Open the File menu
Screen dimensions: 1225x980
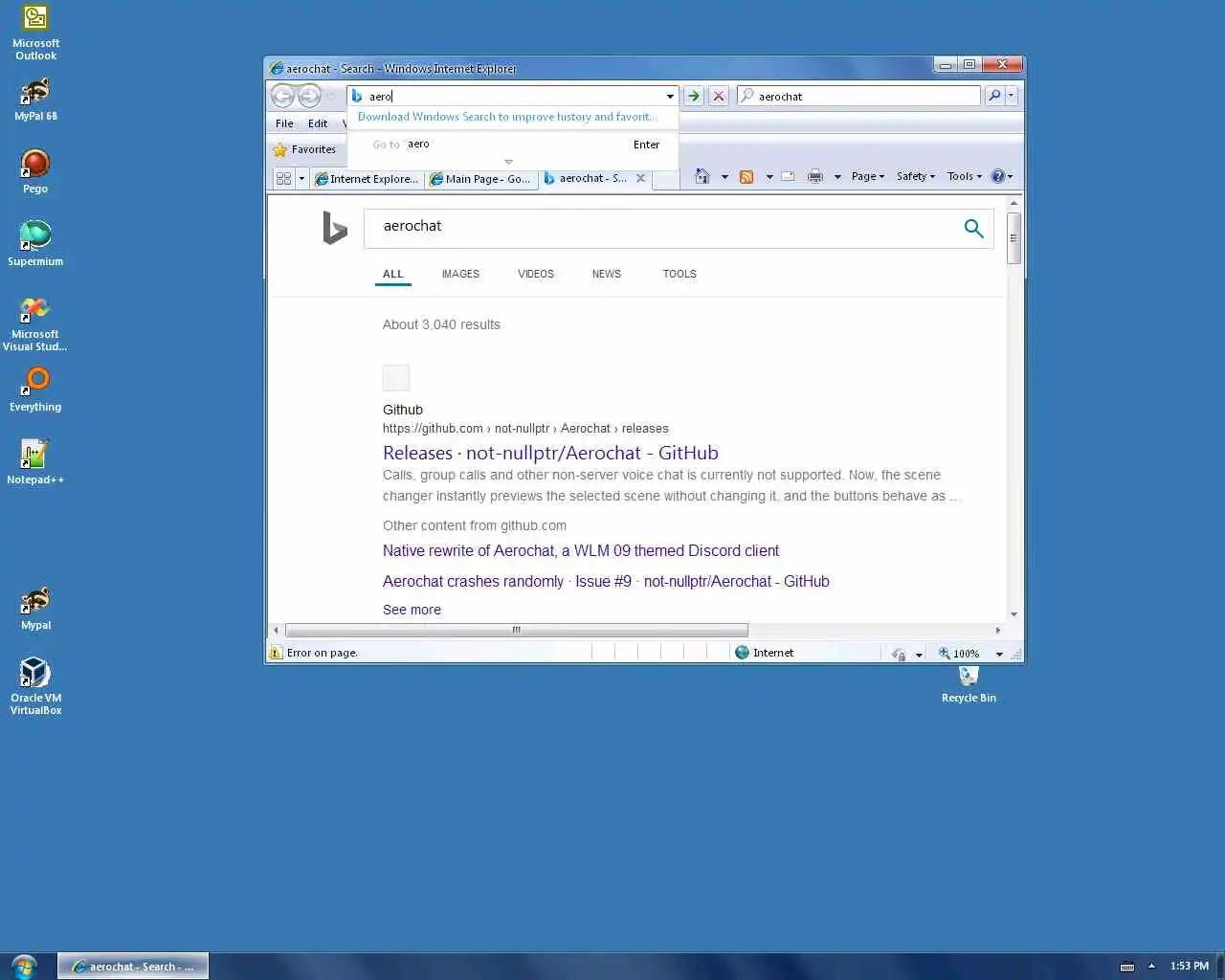pos(284,123)
